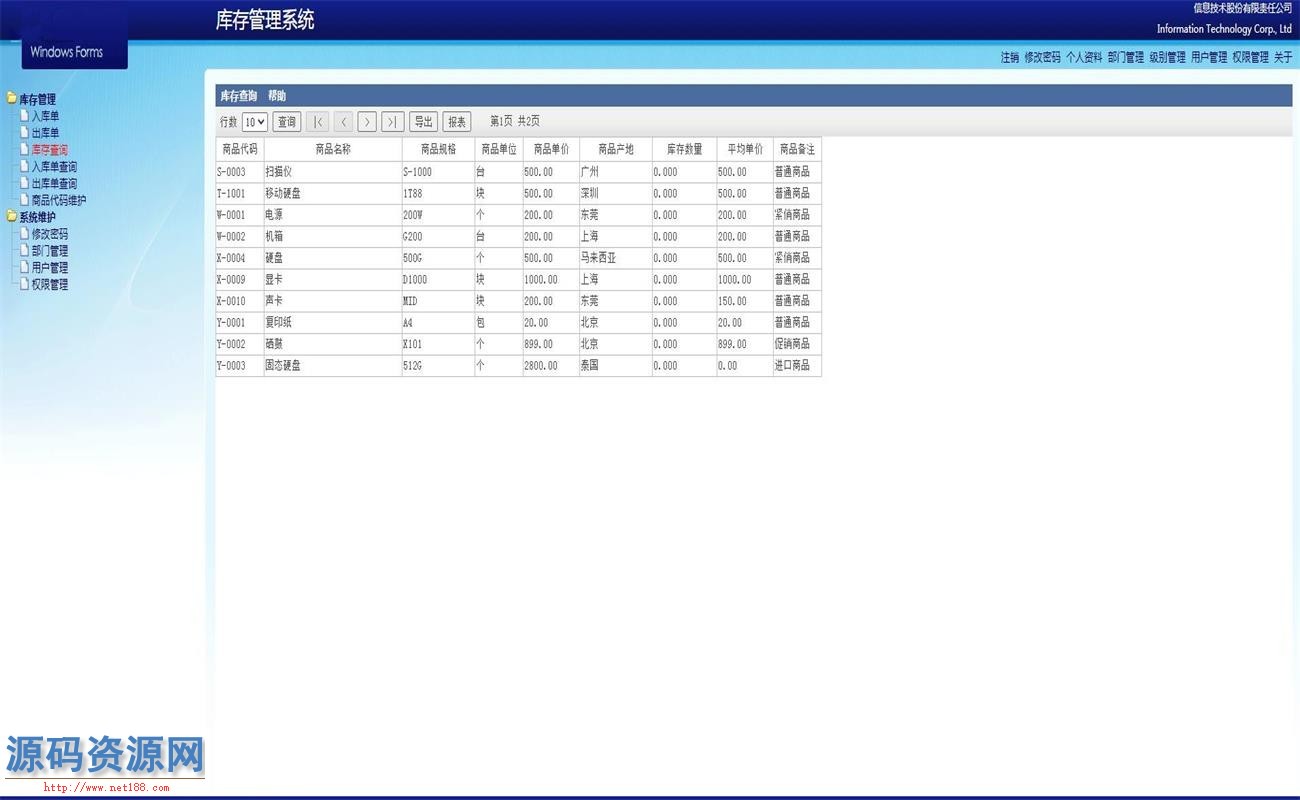Select the X-0004 product code cell

240,258
